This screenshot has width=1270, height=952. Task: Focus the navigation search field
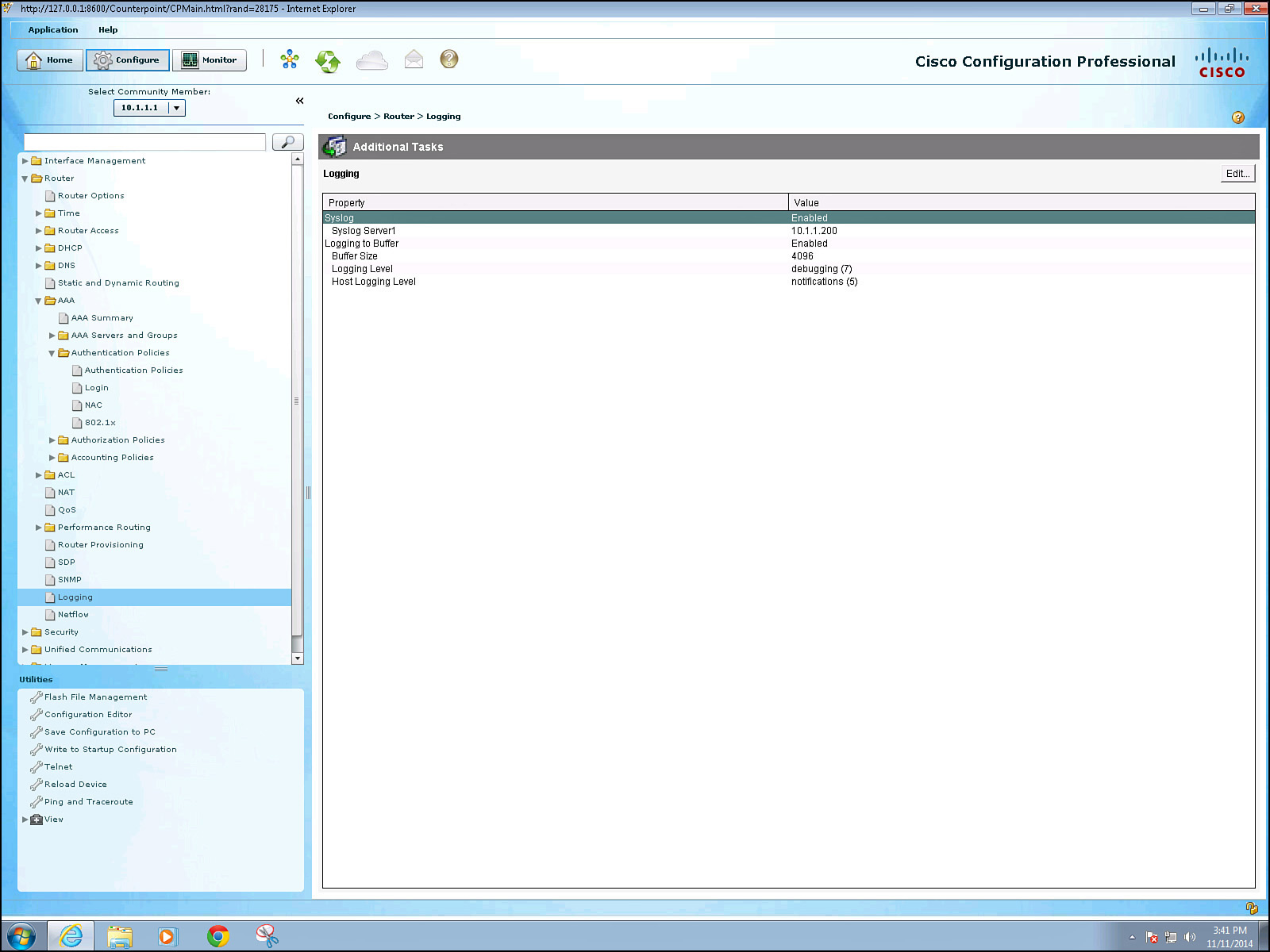pos(144,142)
